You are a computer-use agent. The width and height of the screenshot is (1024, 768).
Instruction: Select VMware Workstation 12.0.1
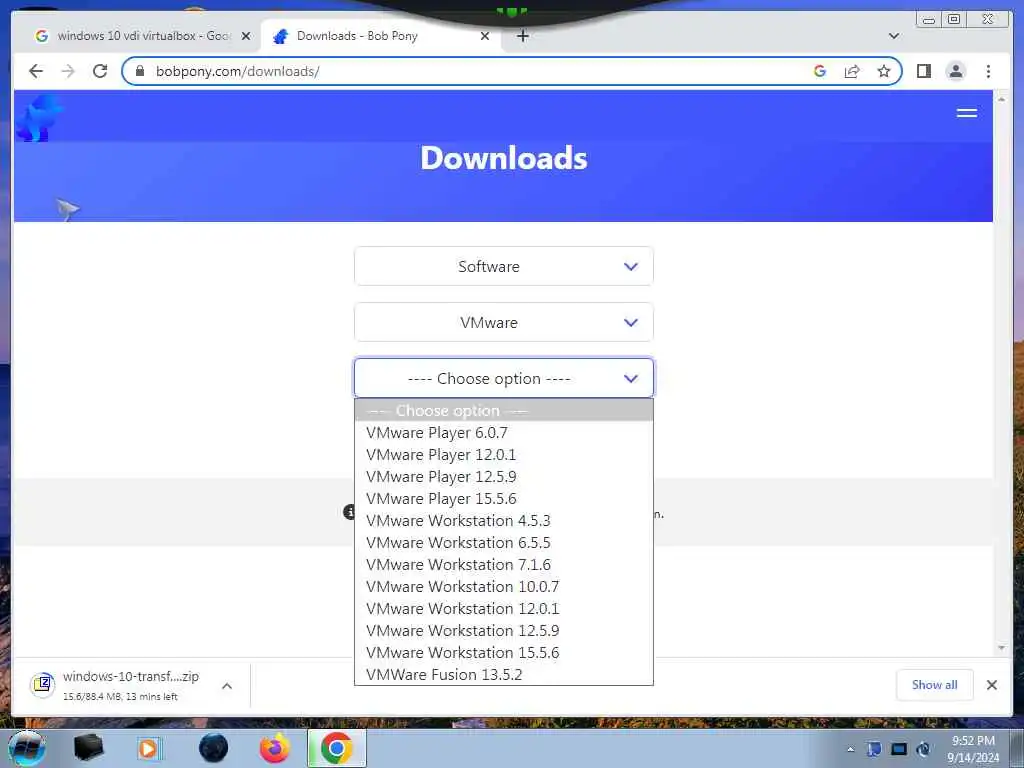coord(504,609)
